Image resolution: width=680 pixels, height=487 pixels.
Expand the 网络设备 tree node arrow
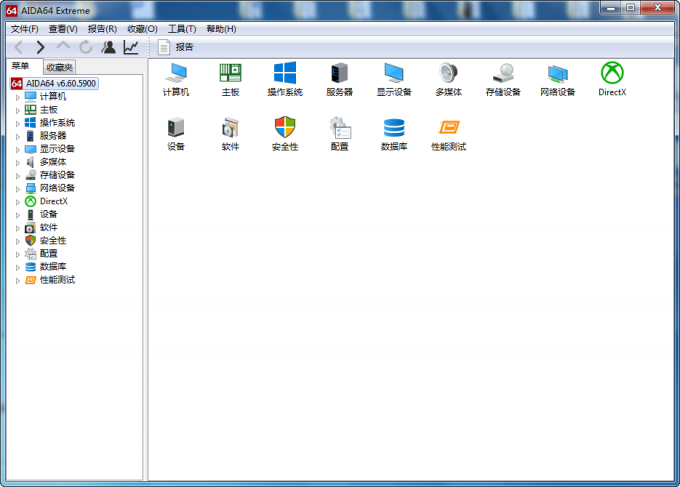point(18,188)
